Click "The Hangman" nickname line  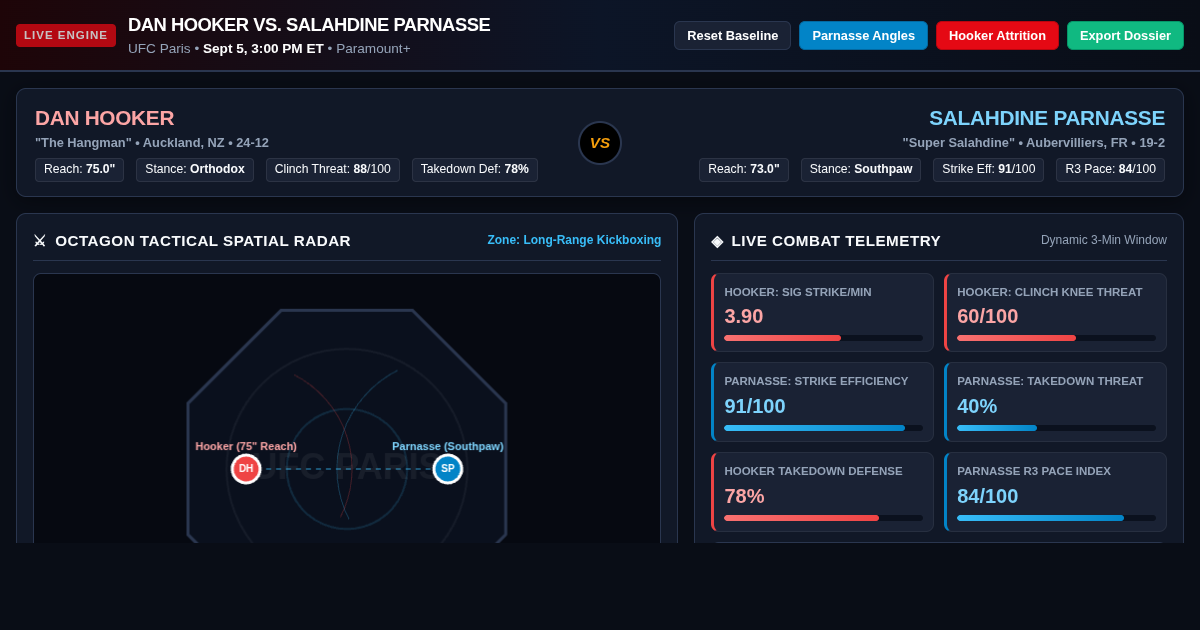pos(152,143)
